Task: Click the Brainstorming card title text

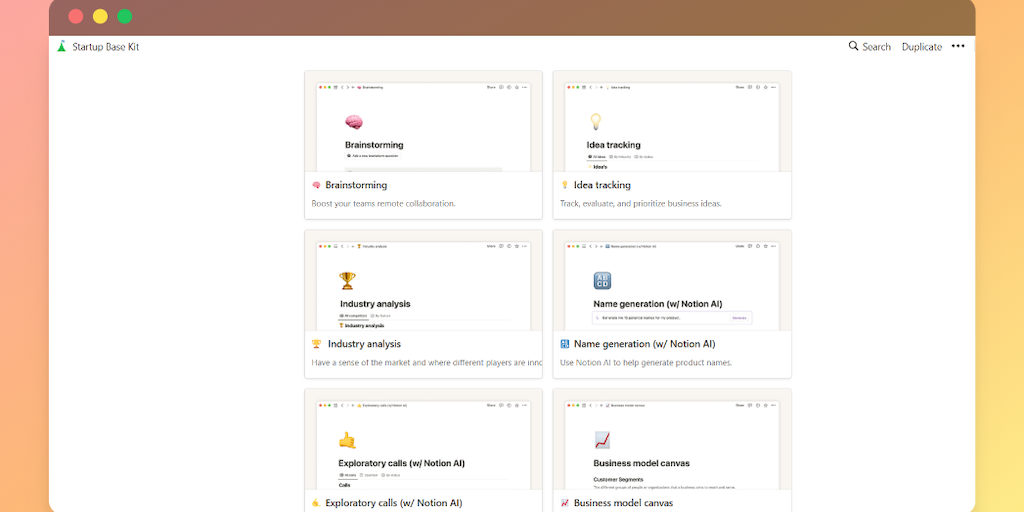Action: 356,185
